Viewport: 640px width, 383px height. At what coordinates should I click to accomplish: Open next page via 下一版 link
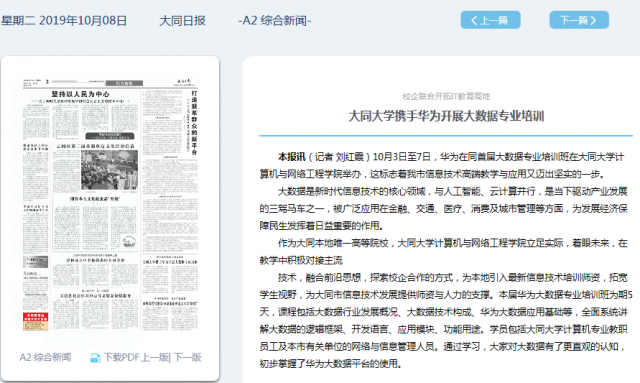[188, 358]
